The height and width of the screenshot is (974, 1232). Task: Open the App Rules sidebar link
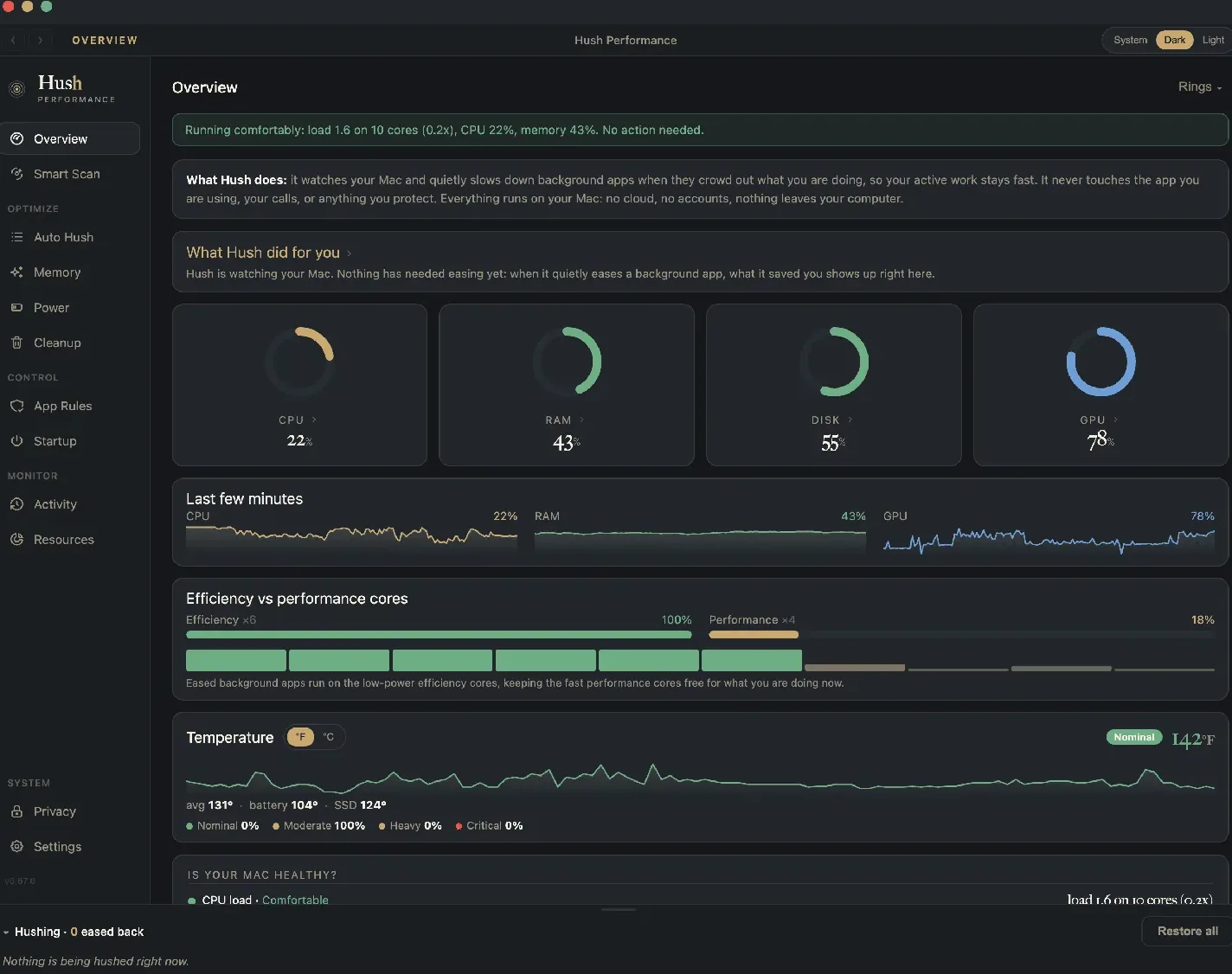[70, 406]
